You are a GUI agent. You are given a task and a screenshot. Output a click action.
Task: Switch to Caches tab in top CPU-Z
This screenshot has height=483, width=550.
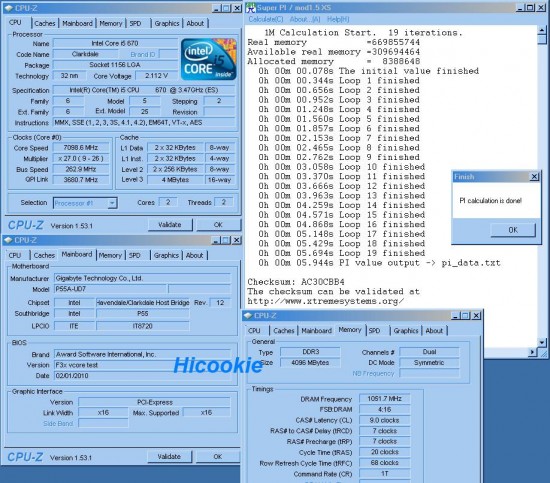pyautogui.click(x=45, y=24)
